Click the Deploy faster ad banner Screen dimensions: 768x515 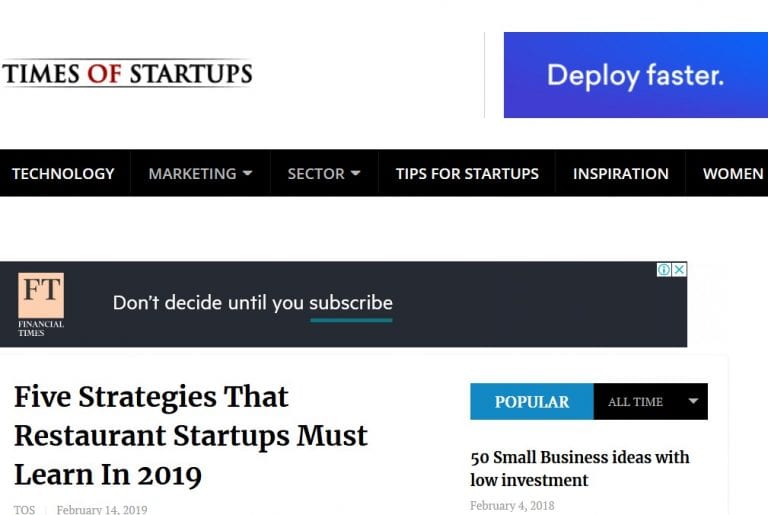pos(636,75)
